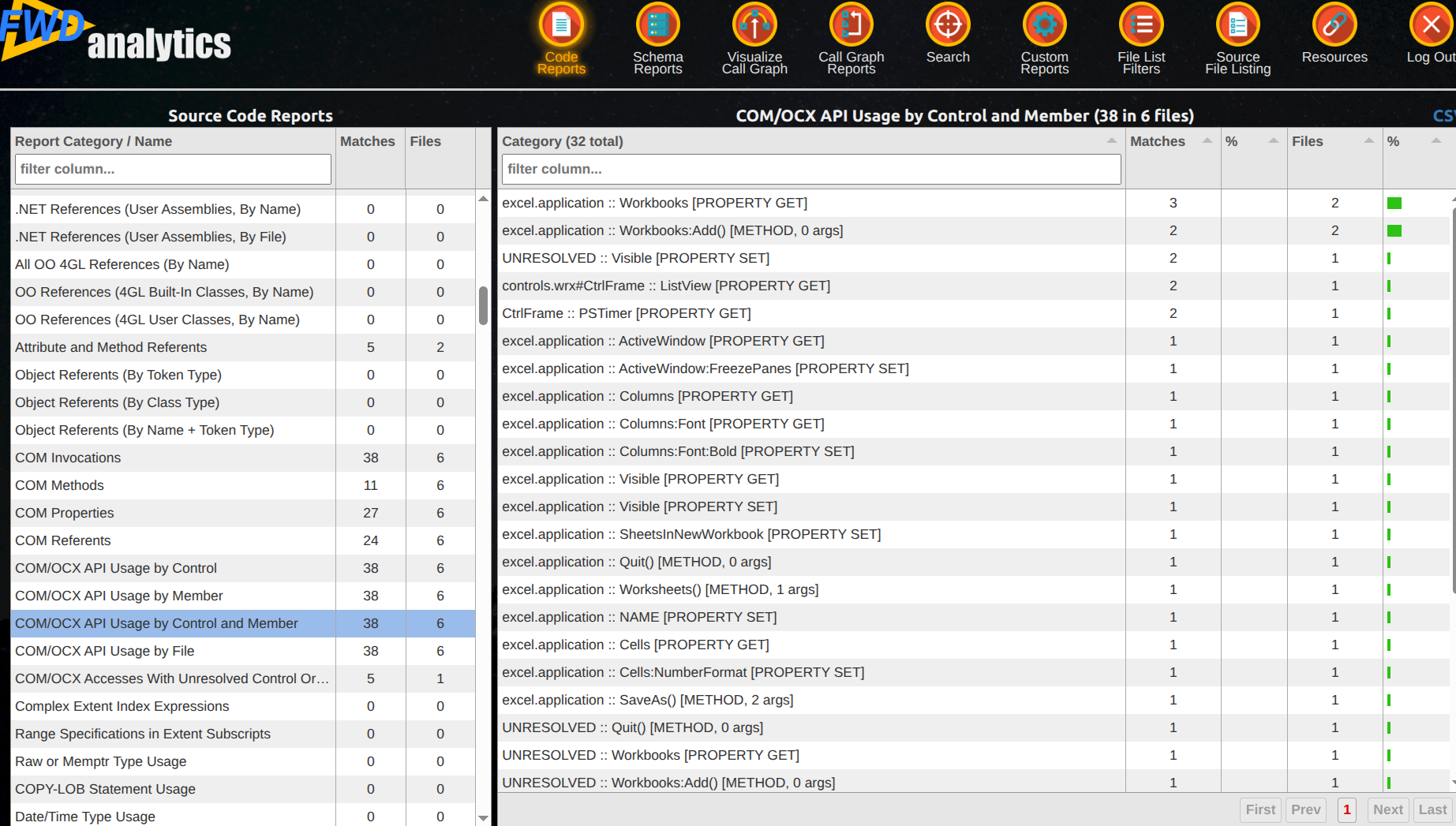Open Source File Listing icon

pyautogui.click(x=1237, y=25)
